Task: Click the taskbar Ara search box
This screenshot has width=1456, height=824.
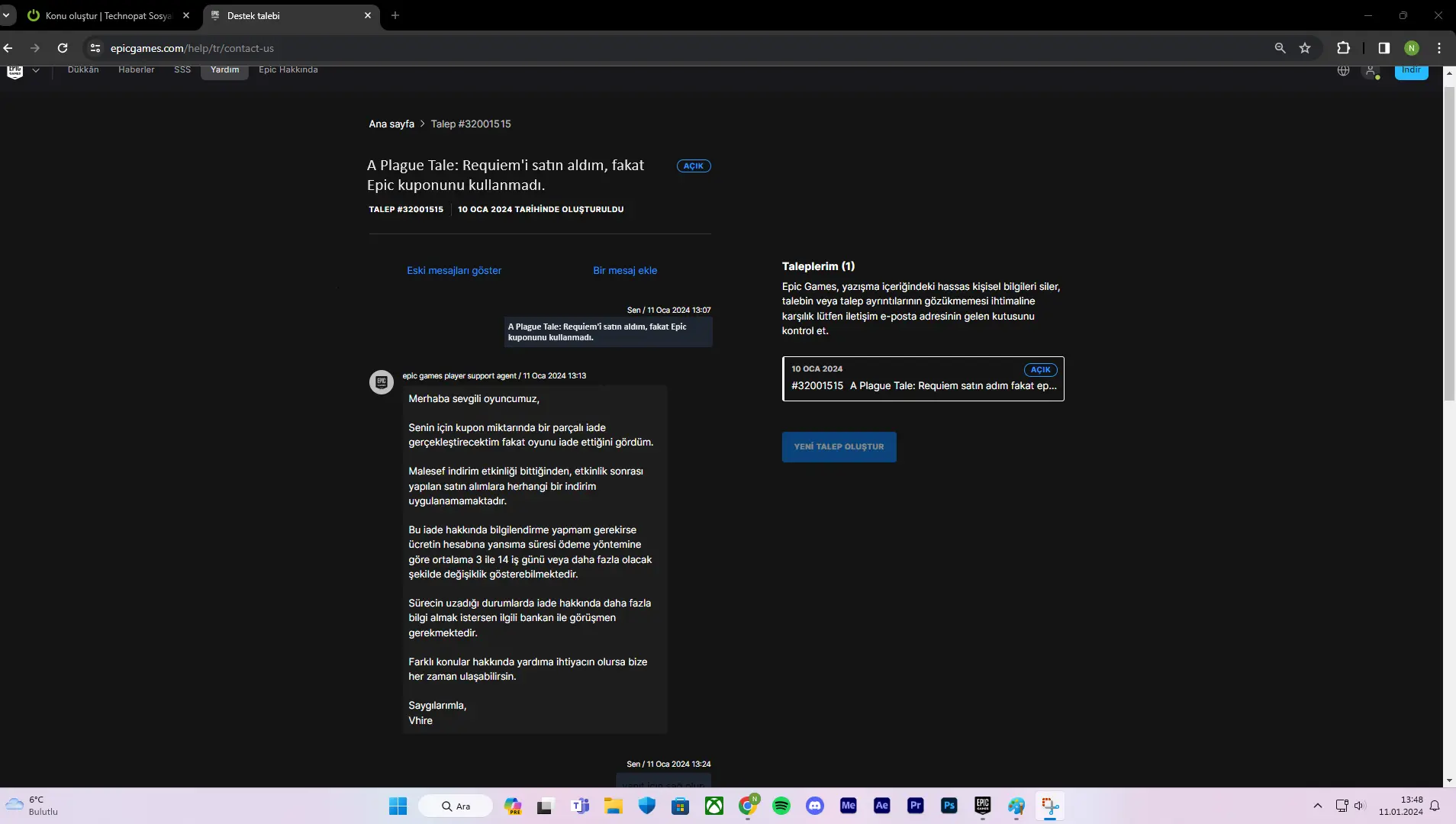Action: pyautogui.click(x=456, y=806)
